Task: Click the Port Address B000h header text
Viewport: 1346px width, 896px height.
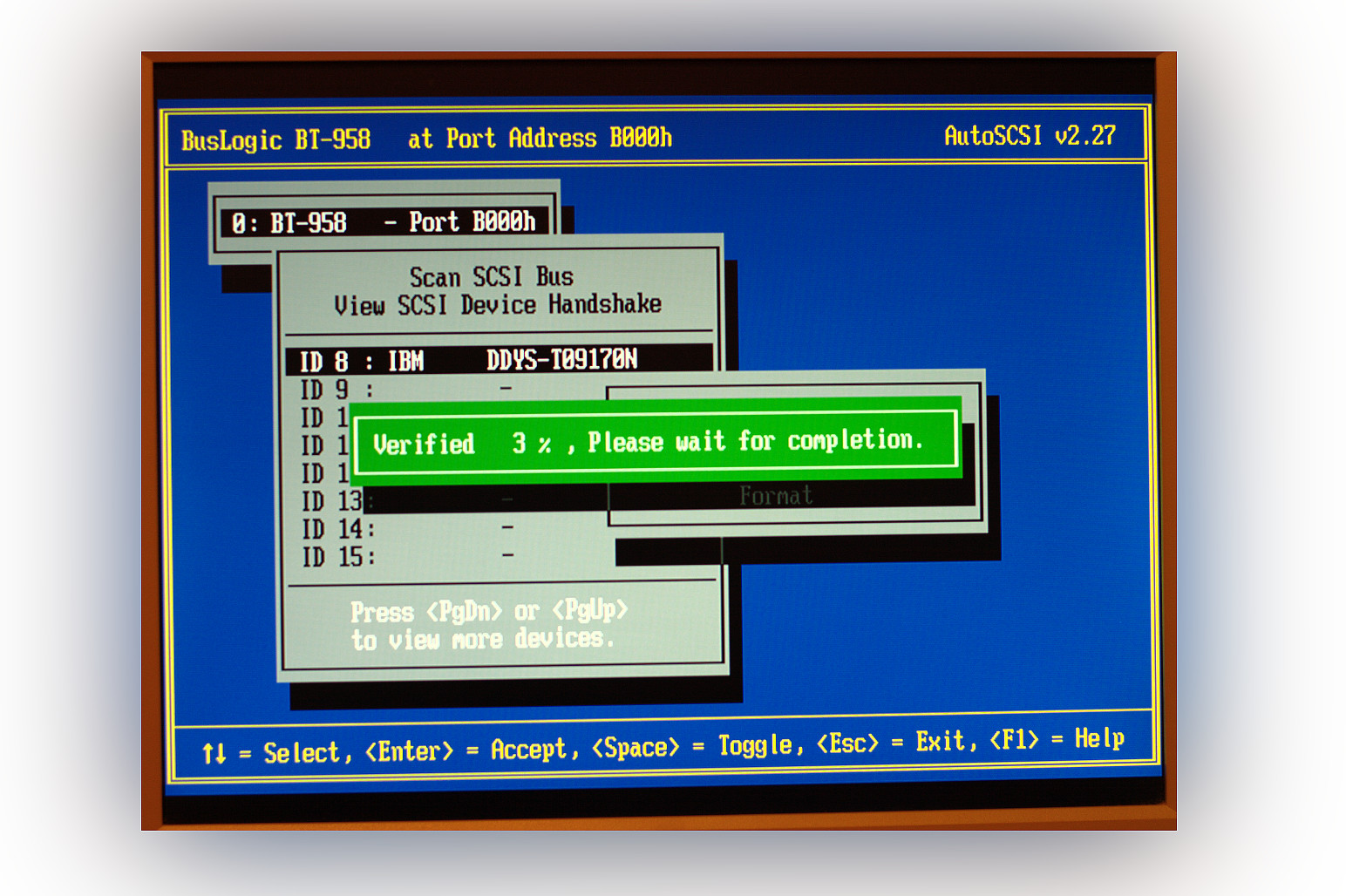Action: click(x=558, y=138)
